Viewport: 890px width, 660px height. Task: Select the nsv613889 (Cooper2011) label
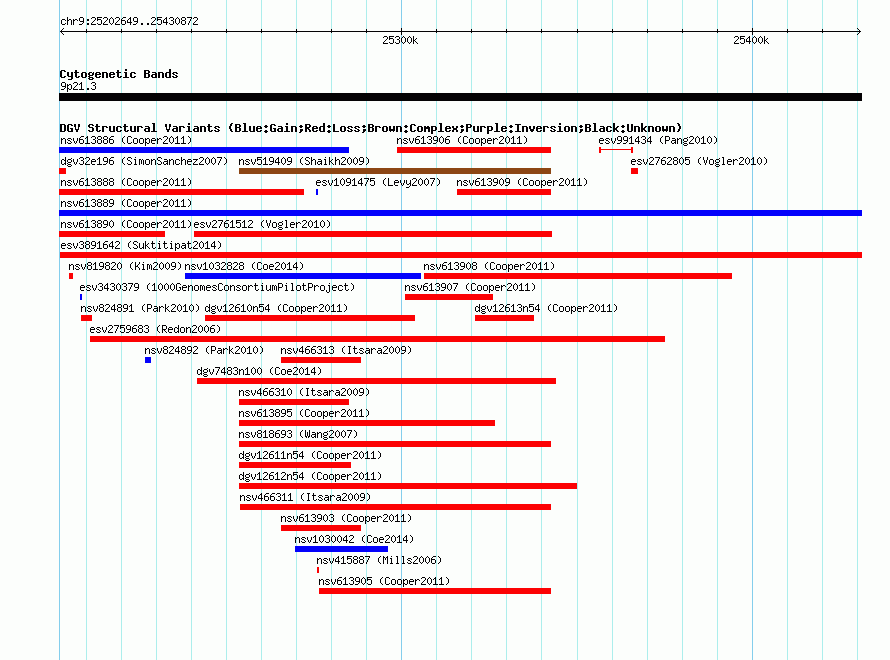(126, 203)
